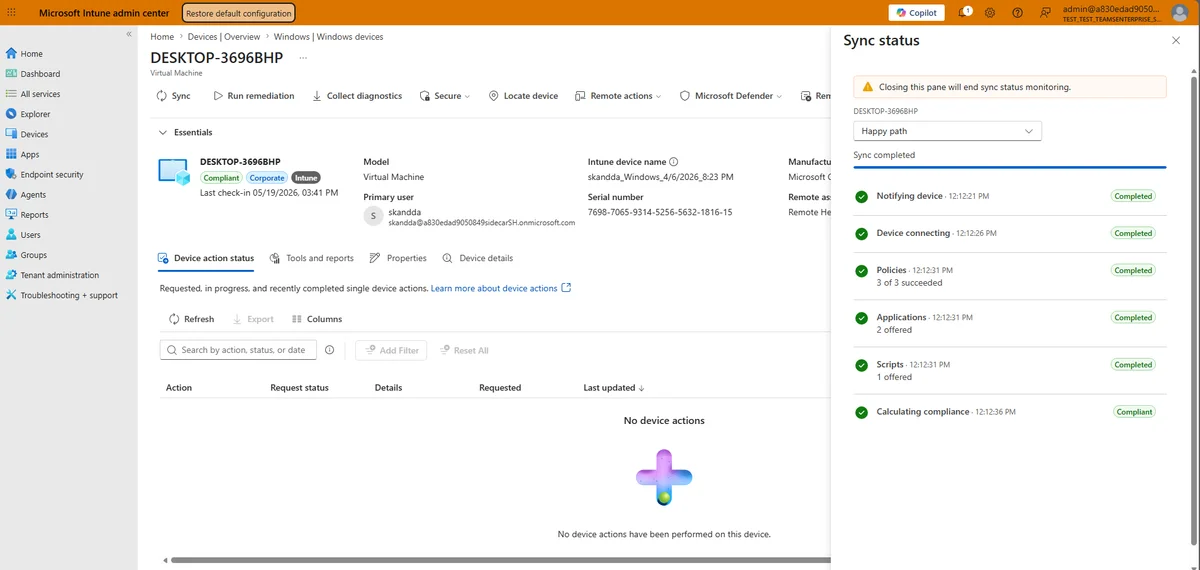
Task: Close the Sync status pane
Action: (1176, 41)
